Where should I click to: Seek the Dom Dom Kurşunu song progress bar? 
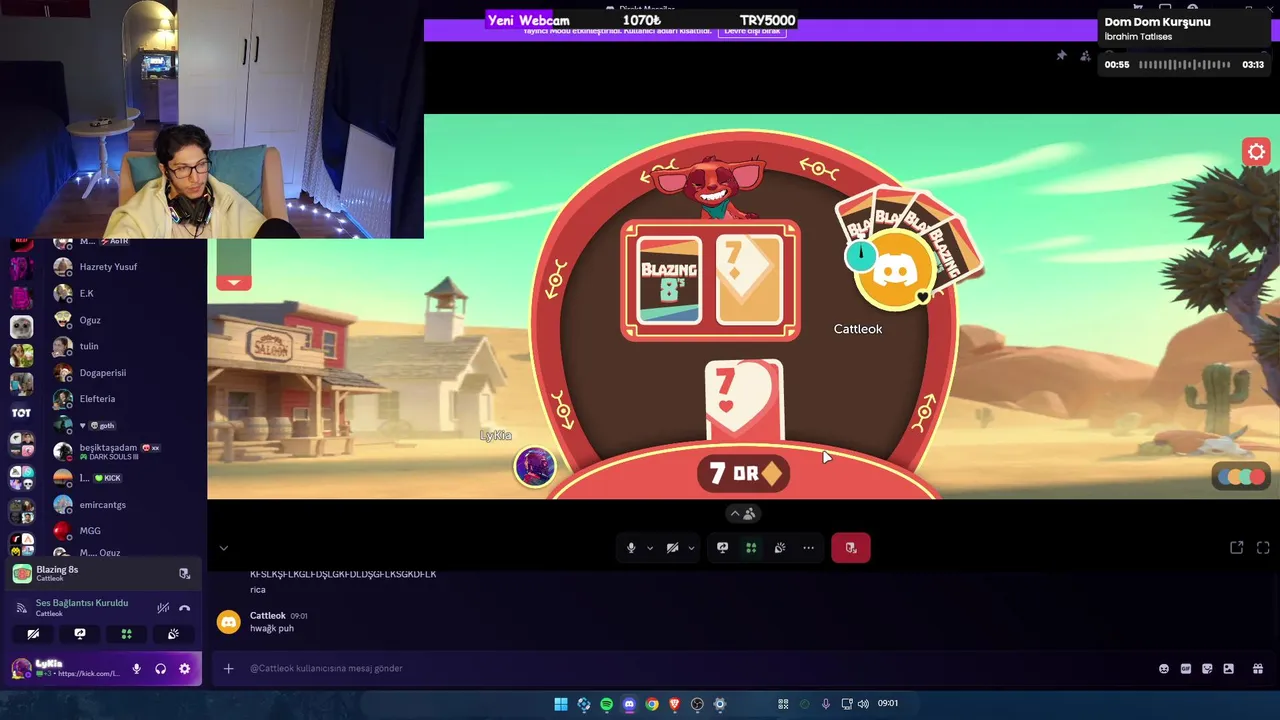[1185, 65]
